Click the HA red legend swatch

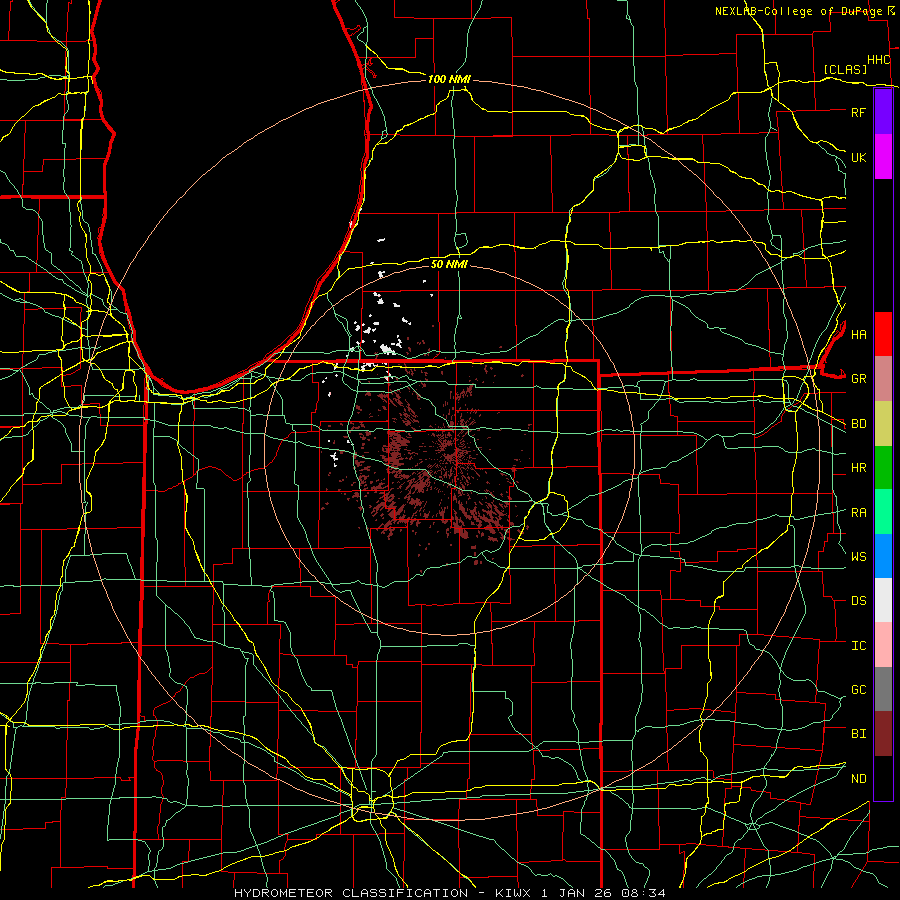(x=883, y=334)
